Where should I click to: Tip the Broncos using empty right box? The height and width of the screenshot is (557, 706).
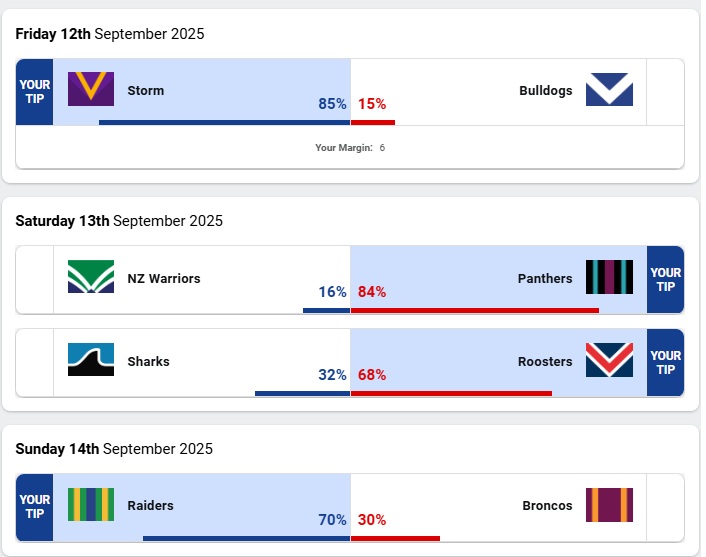665,507
